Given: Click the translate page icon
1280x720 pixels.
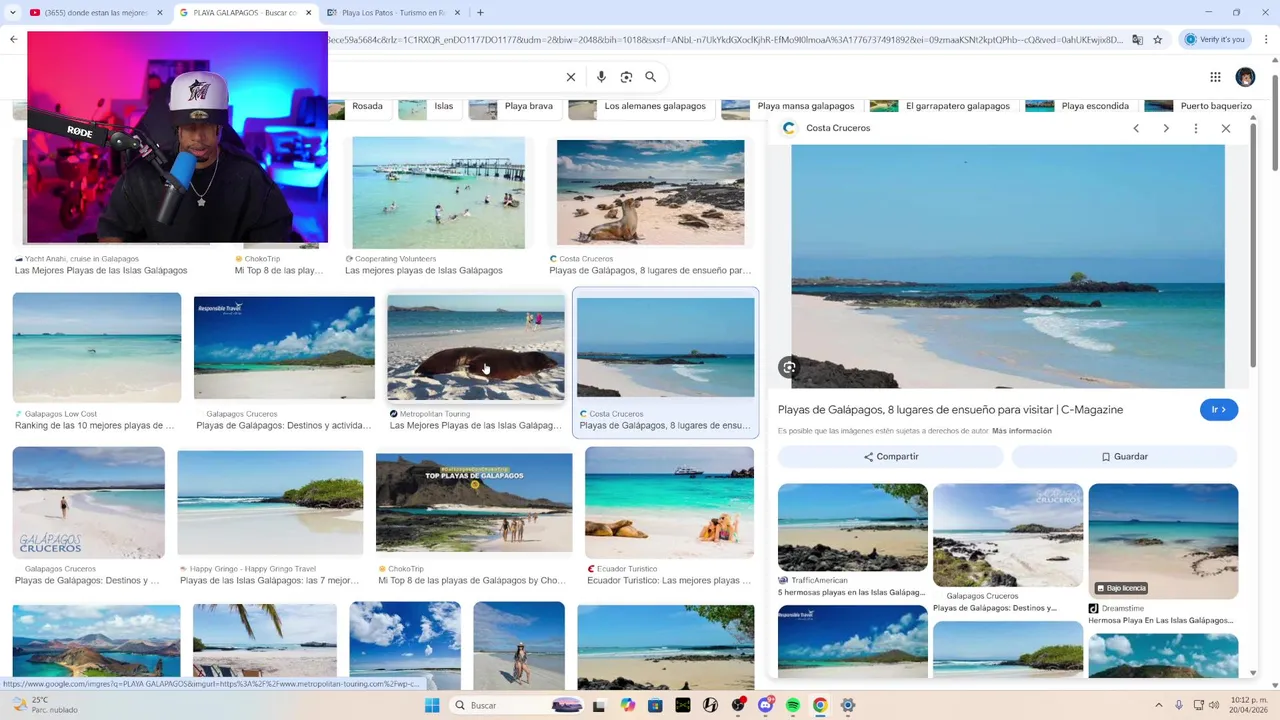Looking at the screenshot, I should tap(1137, 40).
